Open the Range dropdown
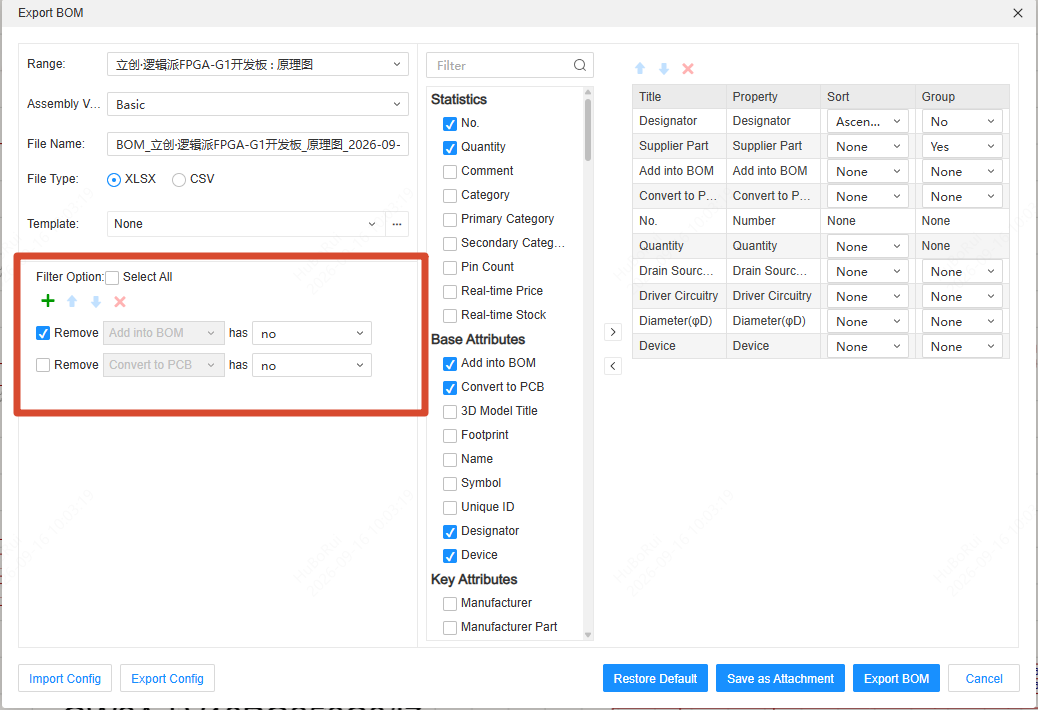 coord(258,64)
